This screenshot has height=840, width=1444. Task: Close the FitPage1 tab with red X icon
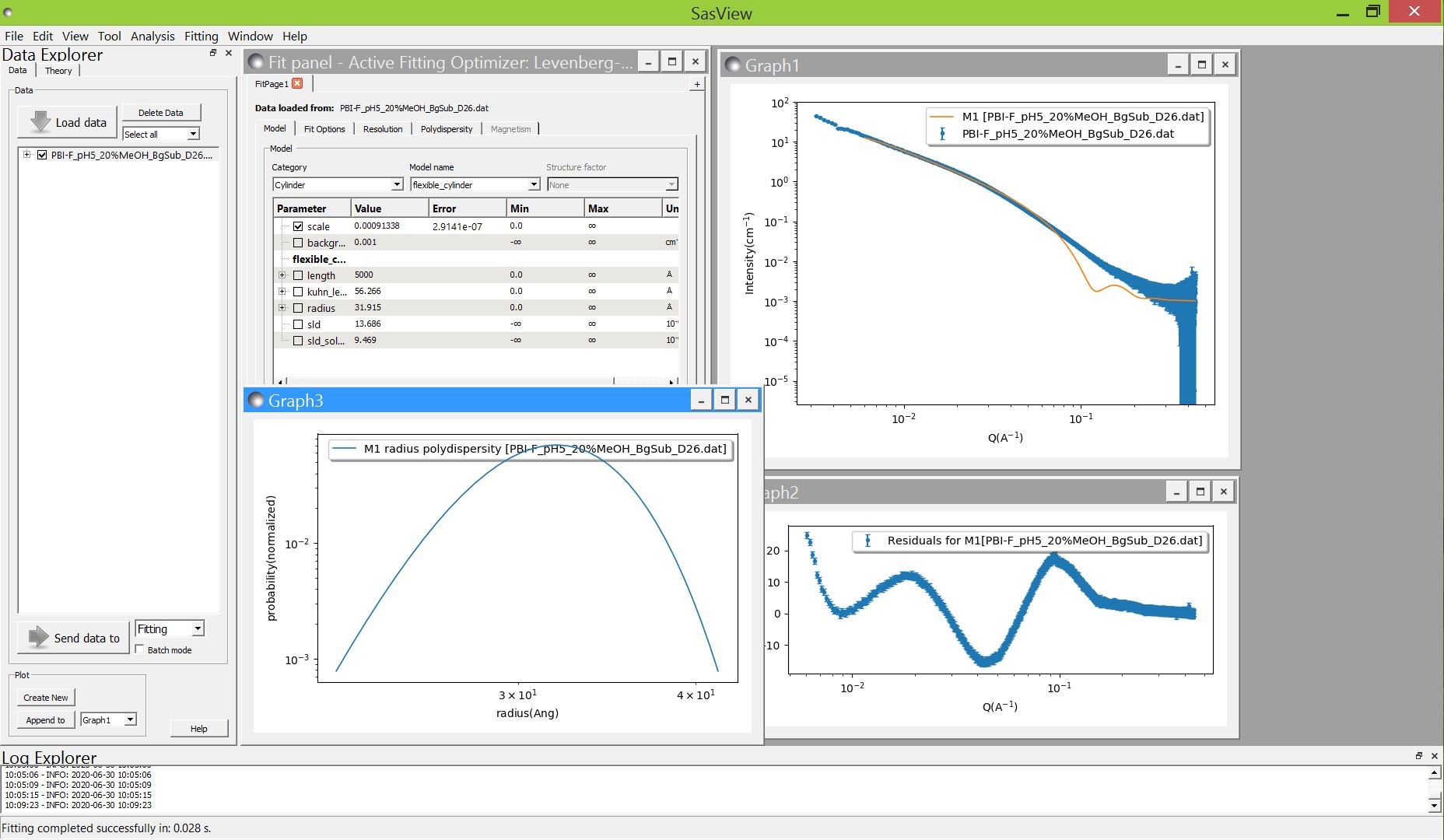tap(297, 84)
